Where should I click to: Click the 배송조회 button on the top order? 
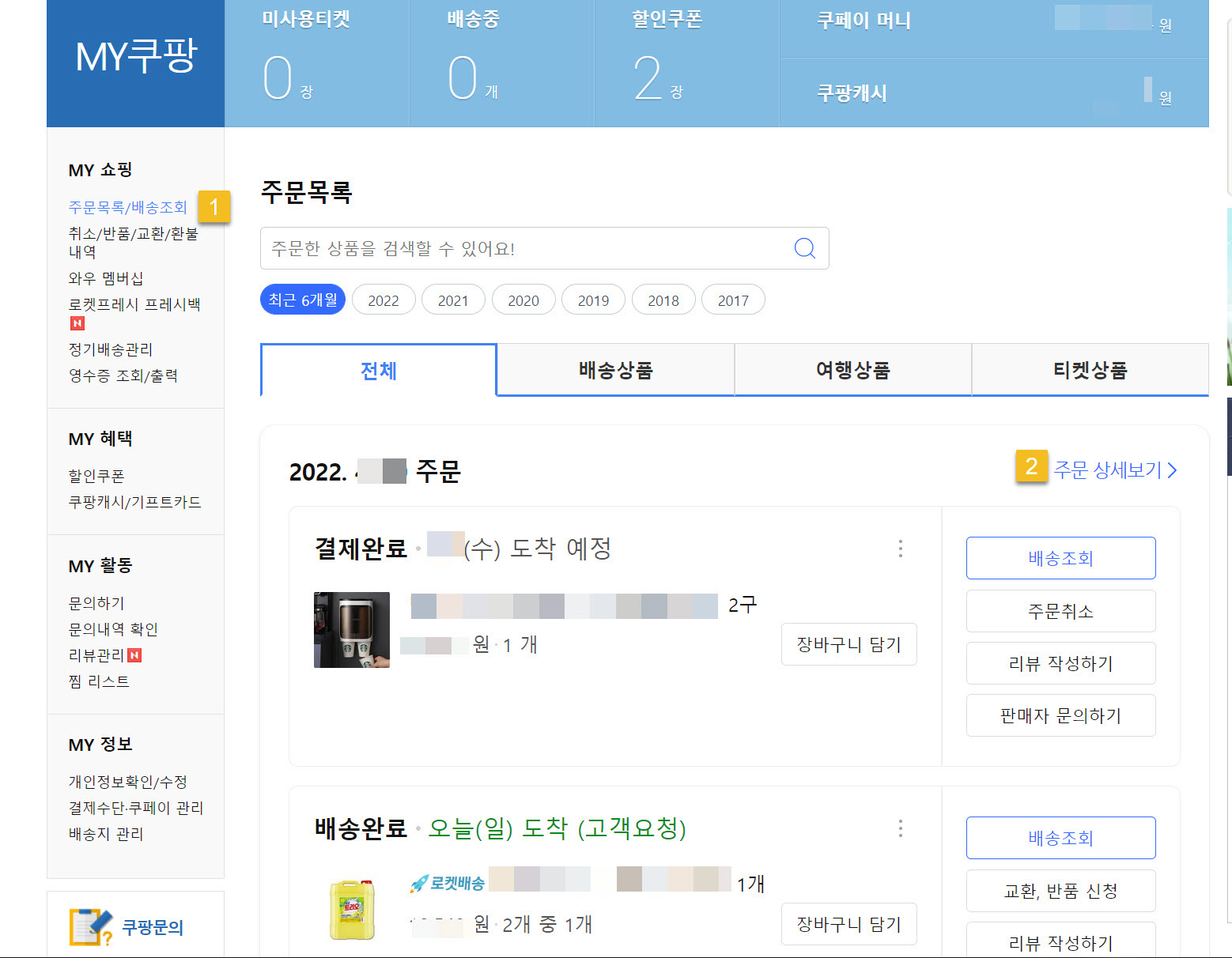(x=1060, y=558)
